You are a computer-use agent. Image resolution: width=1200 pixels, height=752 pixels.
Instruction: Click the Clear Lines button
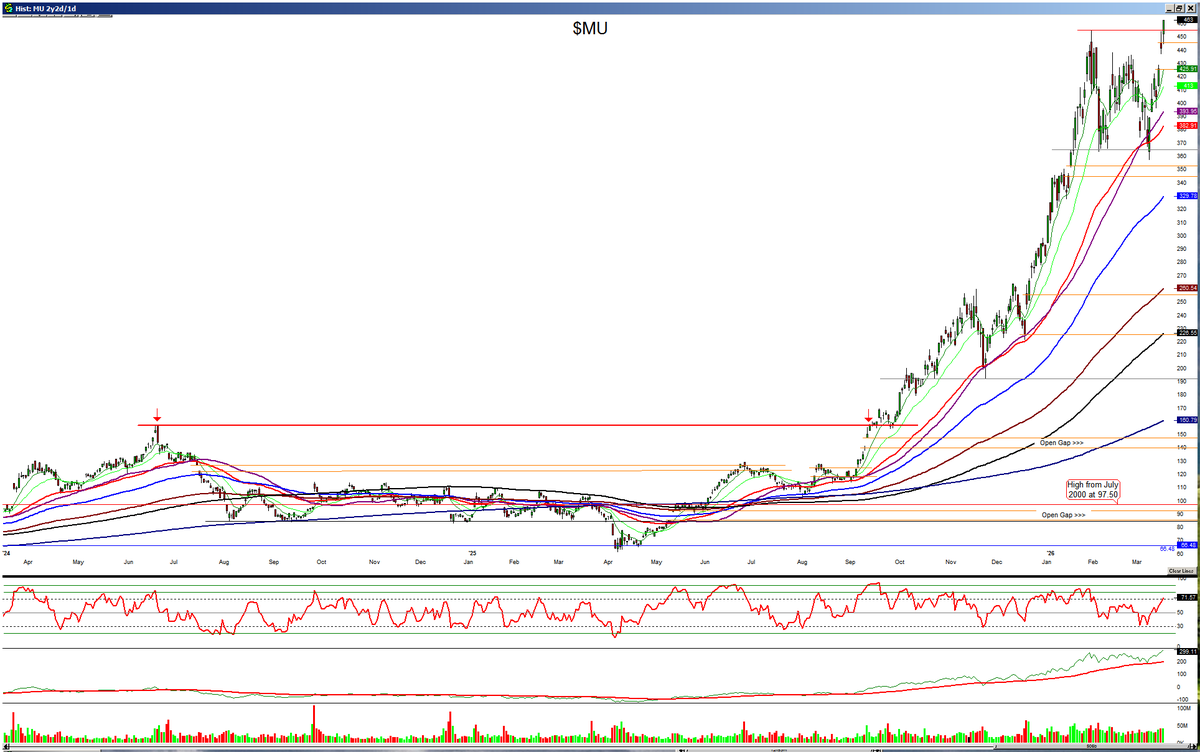point(1181,570)
